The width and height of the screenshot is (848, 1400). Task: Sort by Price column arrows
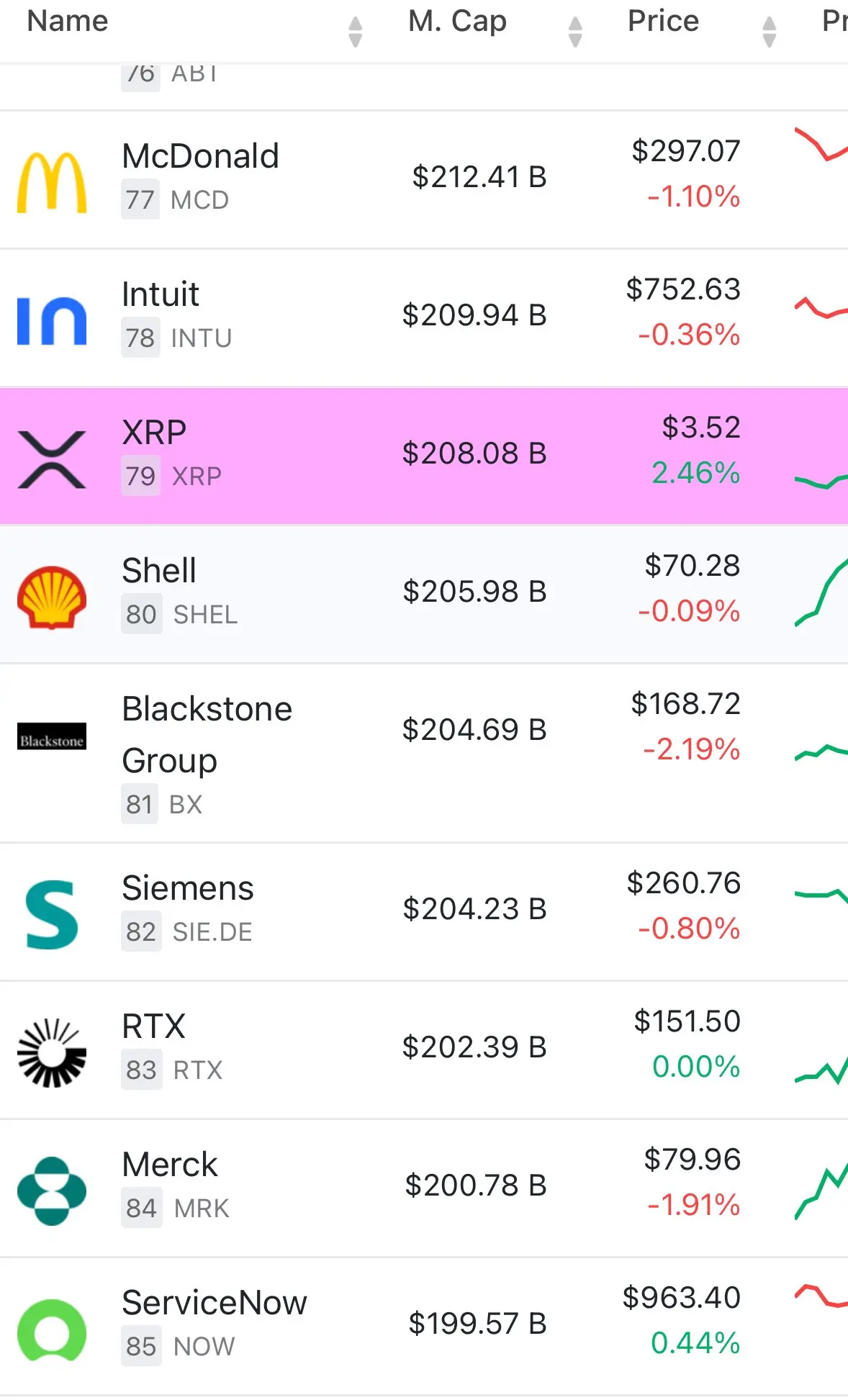[769, 32]
